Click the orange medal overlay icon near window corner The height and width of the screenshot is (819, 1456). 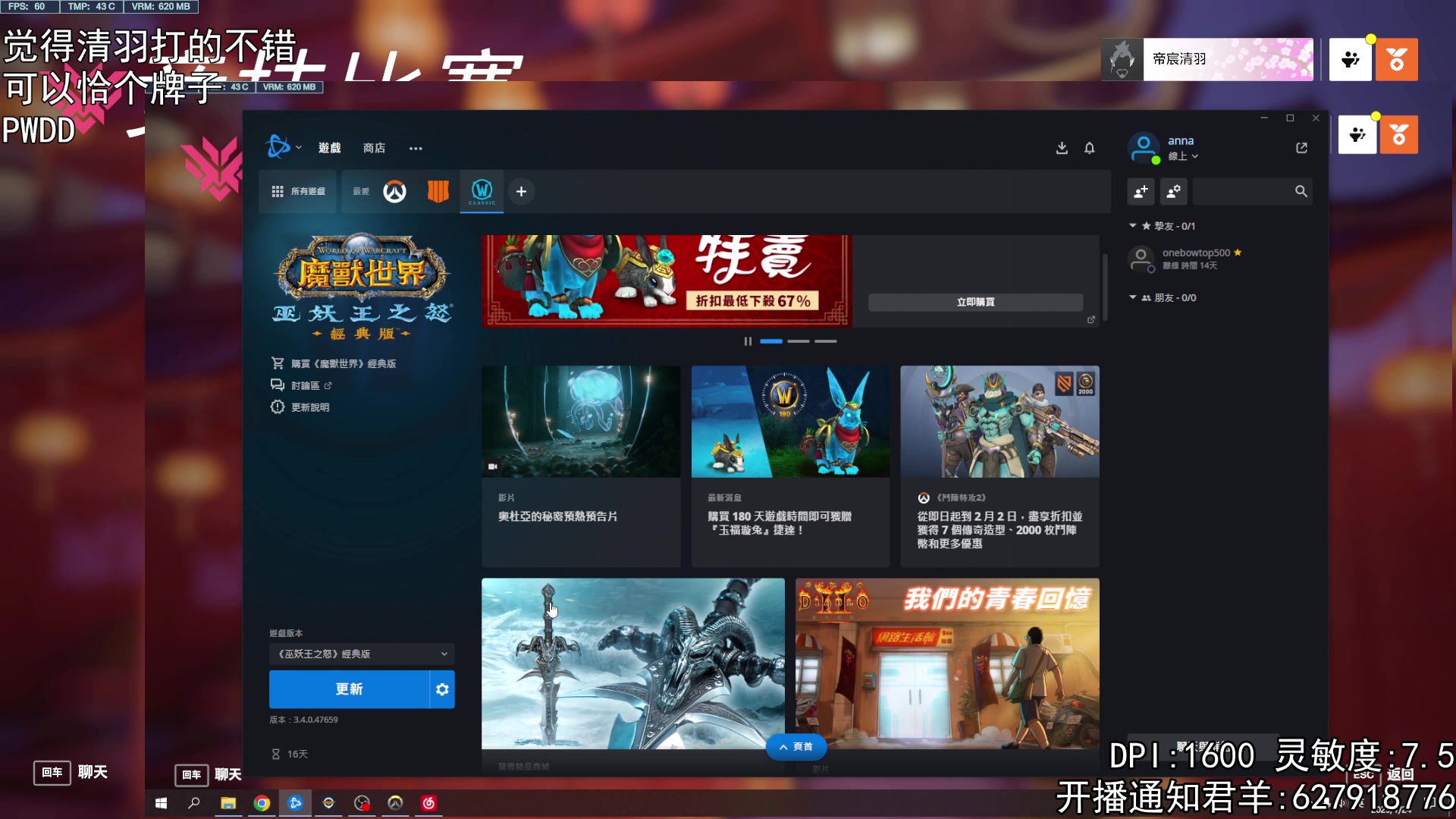1399,135
